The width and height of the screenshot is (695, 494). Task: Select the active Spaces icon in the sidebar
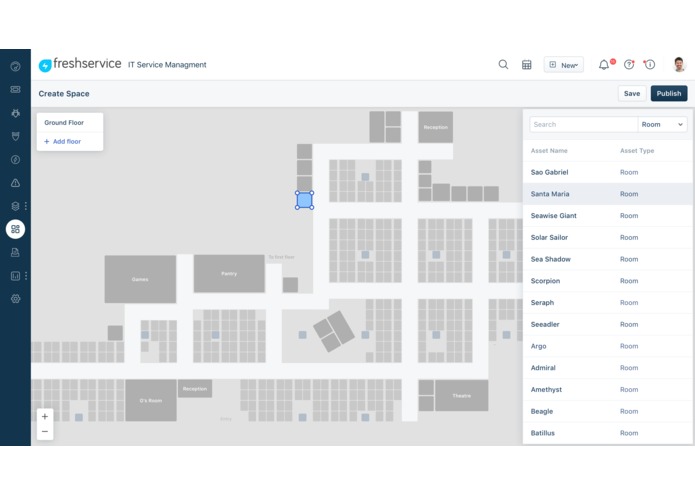(x=16, y=229)
